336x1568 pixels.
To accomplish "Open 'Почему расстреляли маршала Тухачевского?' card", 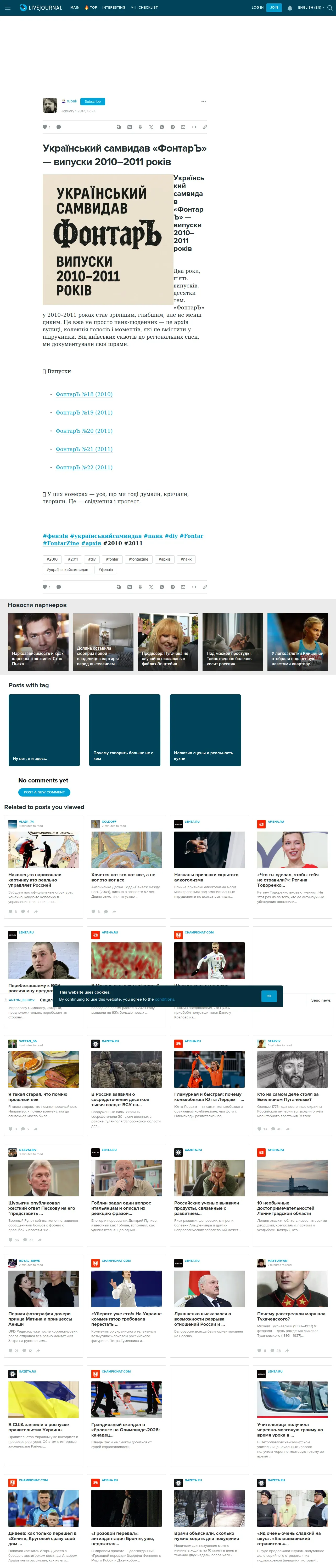I will 292,1306.
